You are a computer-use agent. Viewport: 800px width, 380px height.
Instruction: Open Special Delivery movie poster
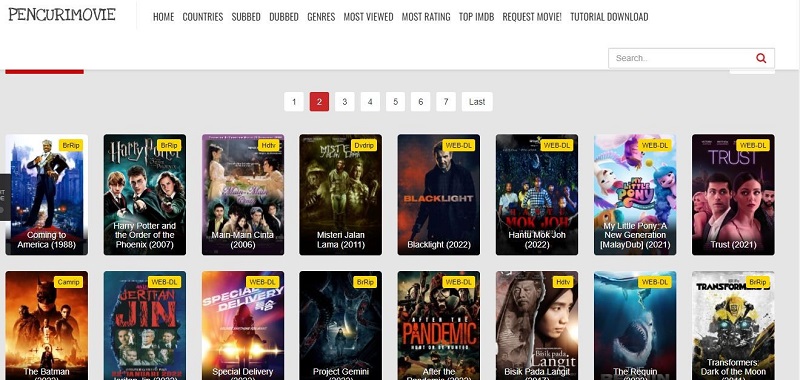point(243,325)
